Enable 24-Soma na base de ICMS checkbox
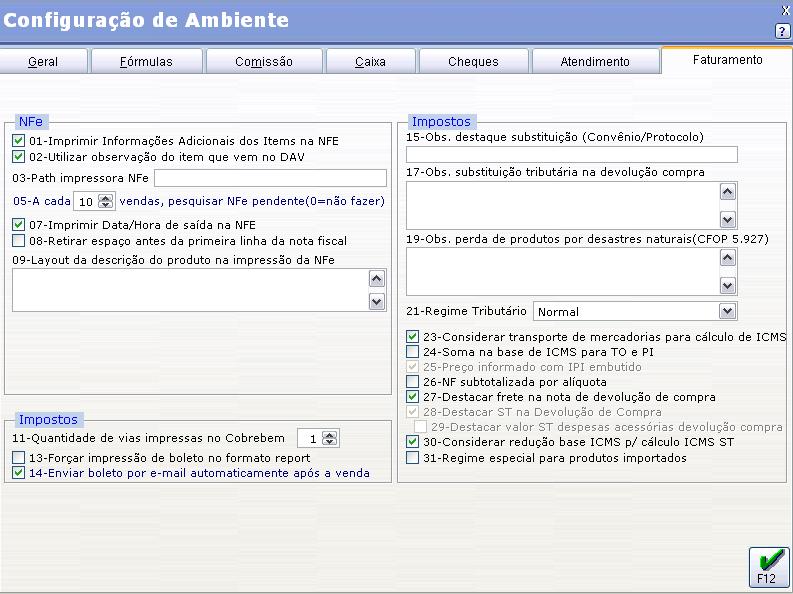793x594 pixels. (413, 352)
